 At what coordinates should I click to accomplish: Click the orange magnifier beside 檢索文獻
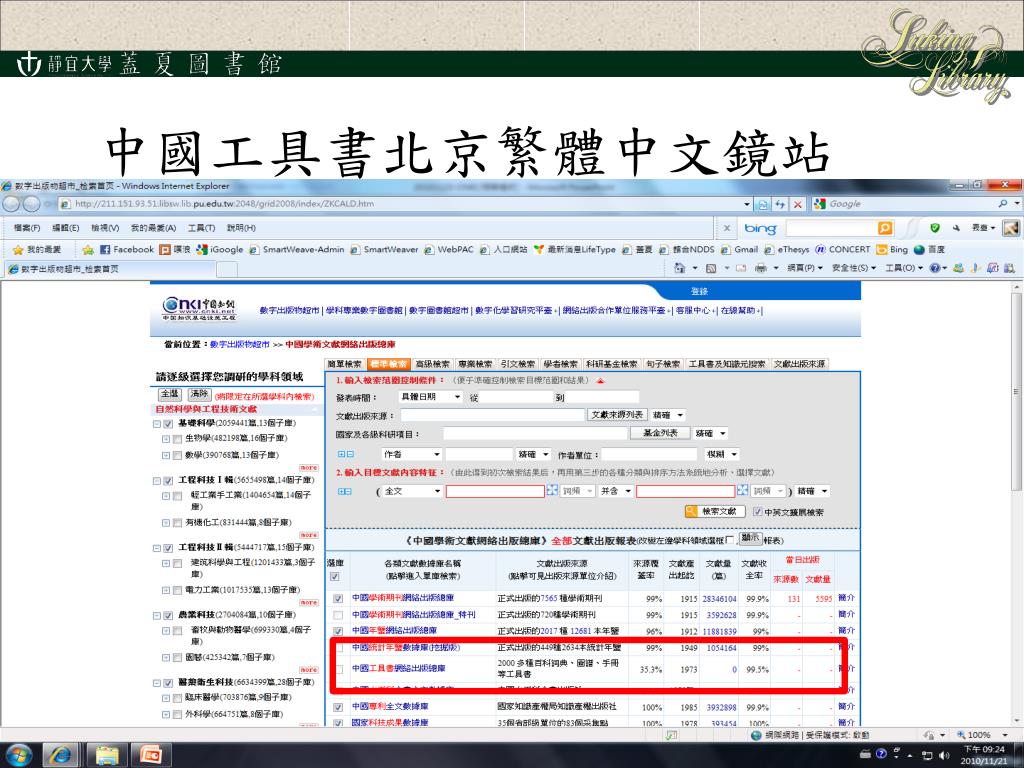tap(691, 511)
